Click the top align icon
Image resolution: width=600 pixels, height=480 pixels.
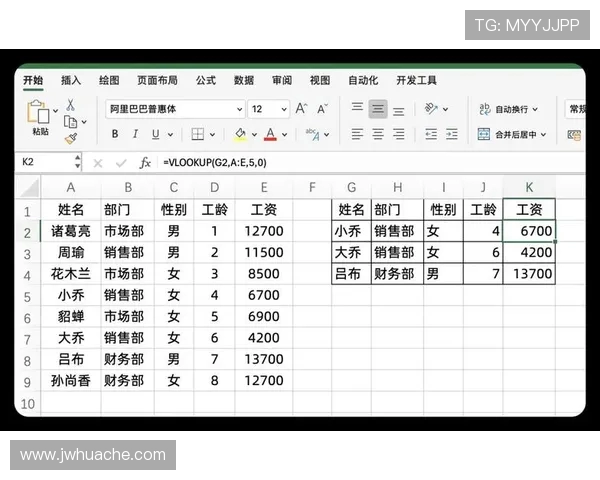click(357, 107)
